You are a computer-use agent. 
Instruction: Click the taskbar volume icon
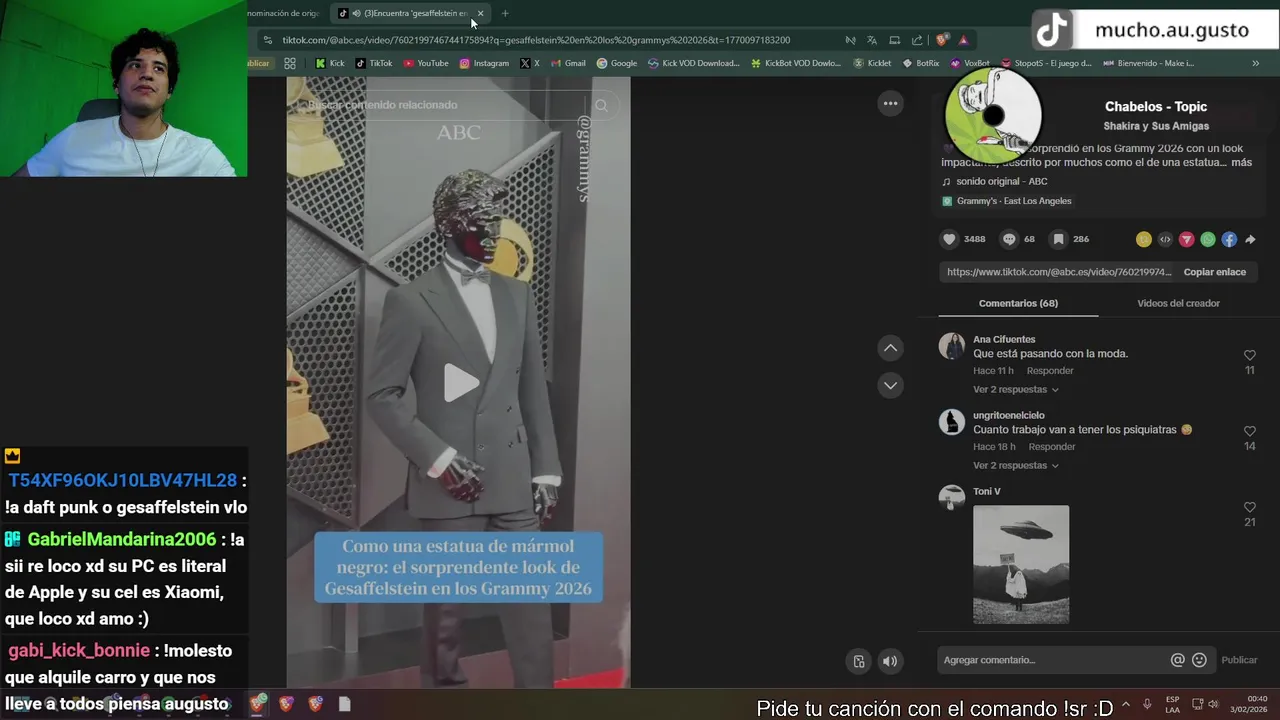1213,704
